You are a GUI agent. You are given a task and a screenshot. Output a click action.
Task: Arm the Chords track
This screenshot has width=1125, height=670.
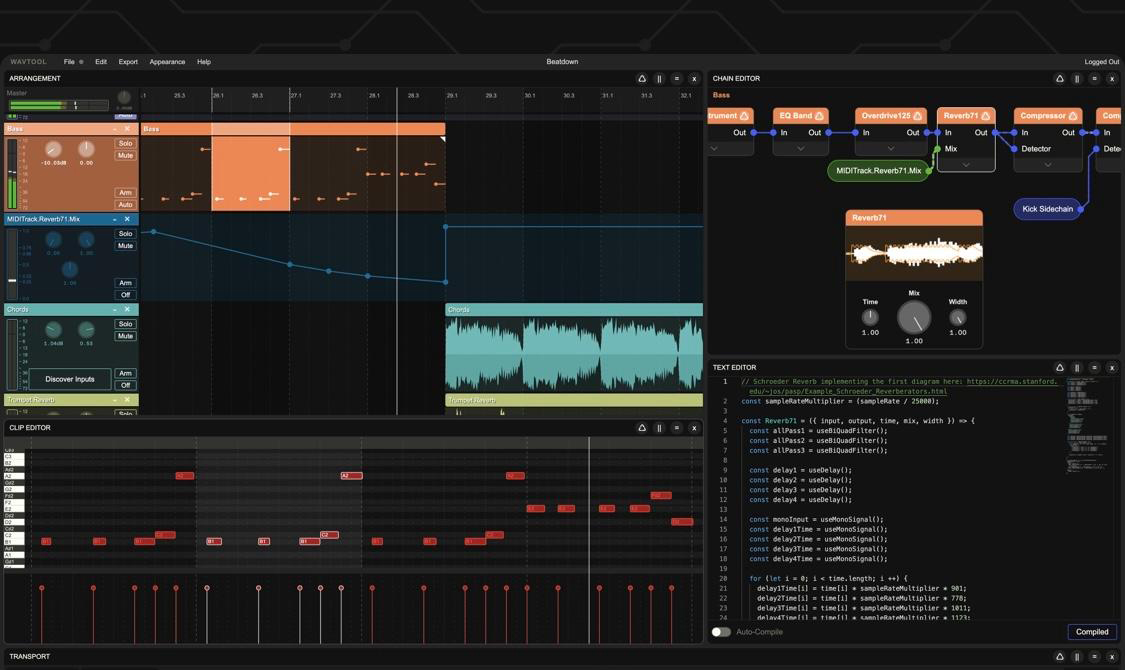[126, 373]
